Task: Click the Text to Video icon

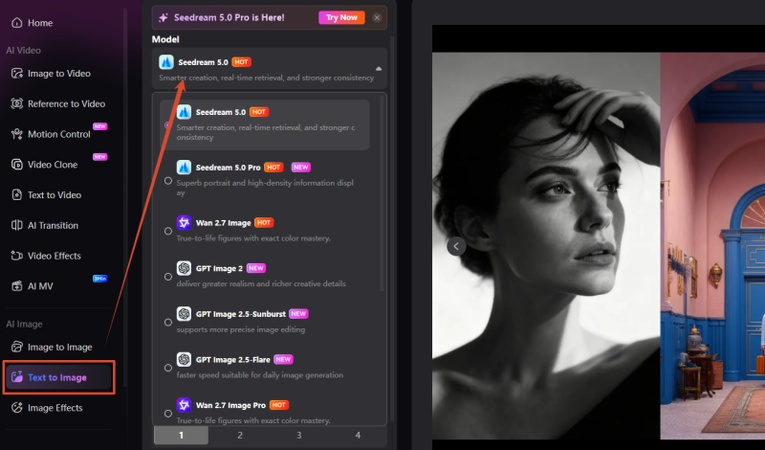Action: point(17,195)
